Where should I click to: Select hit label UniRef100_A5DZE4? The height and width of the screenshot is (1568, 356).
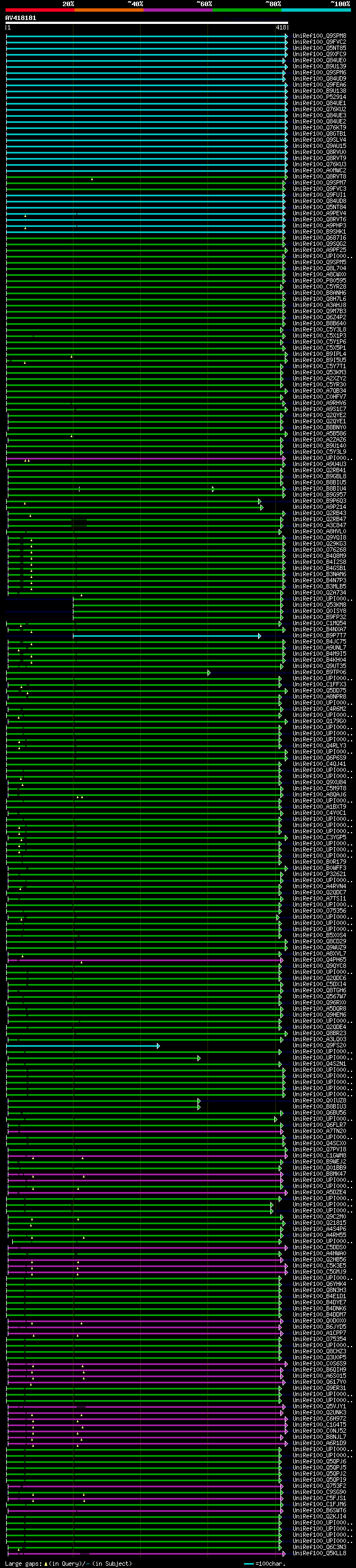coord(319,1193)
